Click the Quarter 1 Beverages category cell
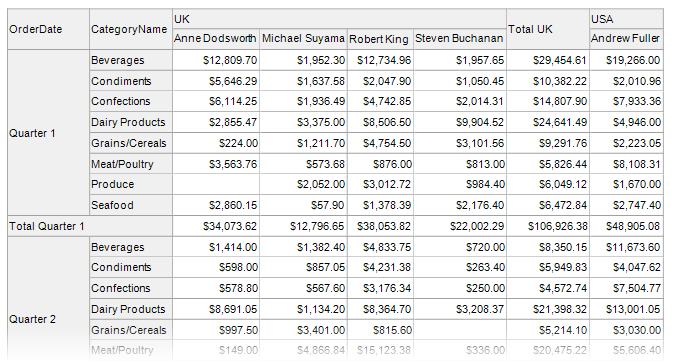This screenshot has height=362, width=674. [131, 60]
